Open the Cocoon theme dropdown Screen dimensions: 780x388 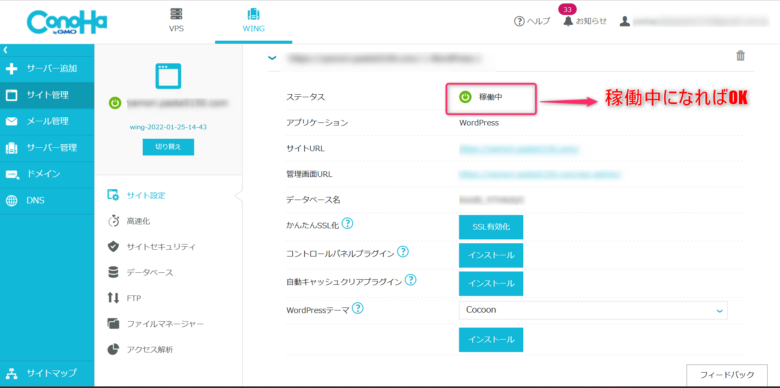click(x=593, y=310)
